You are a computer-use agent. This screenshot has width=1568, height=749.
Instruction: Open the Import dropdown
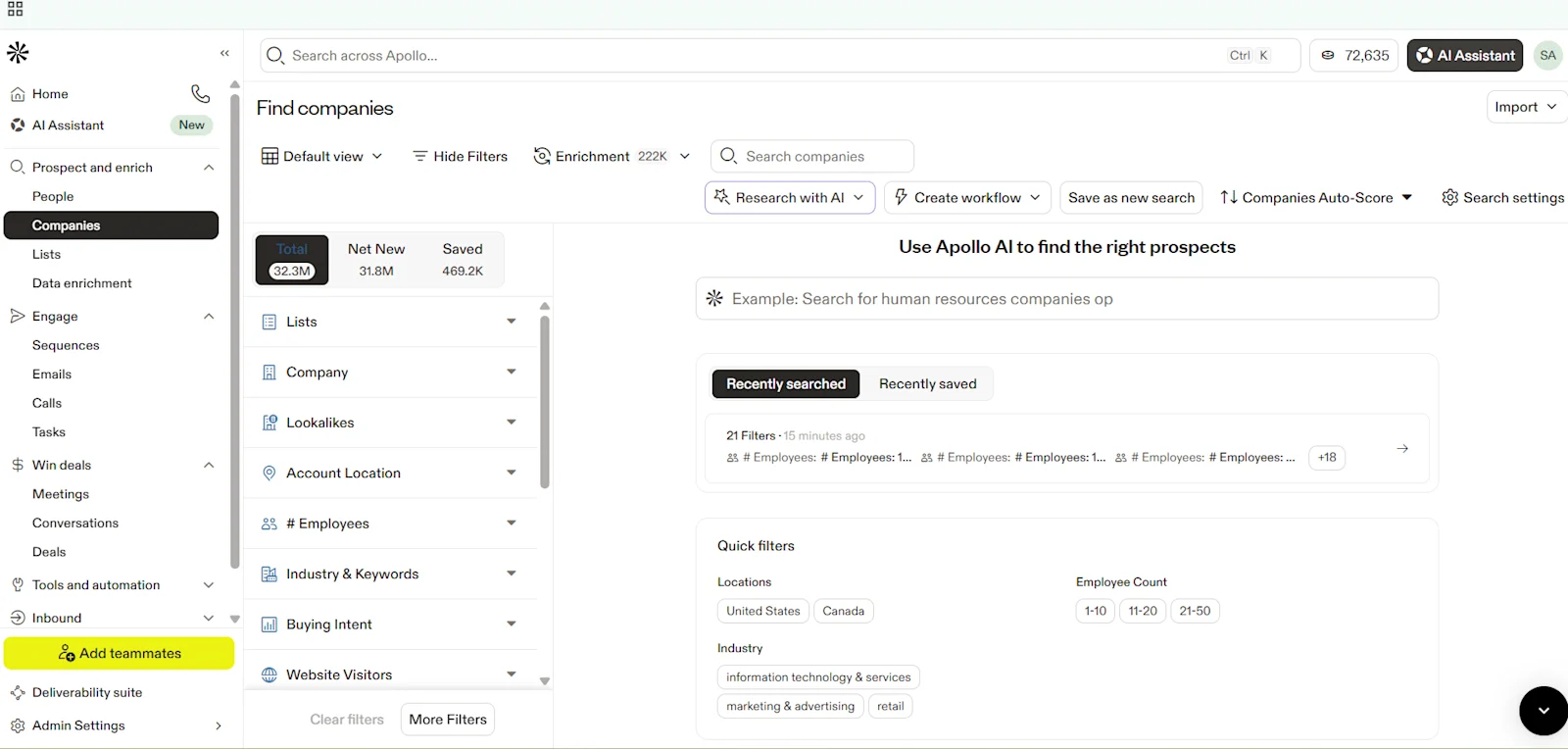[1526, 107]
